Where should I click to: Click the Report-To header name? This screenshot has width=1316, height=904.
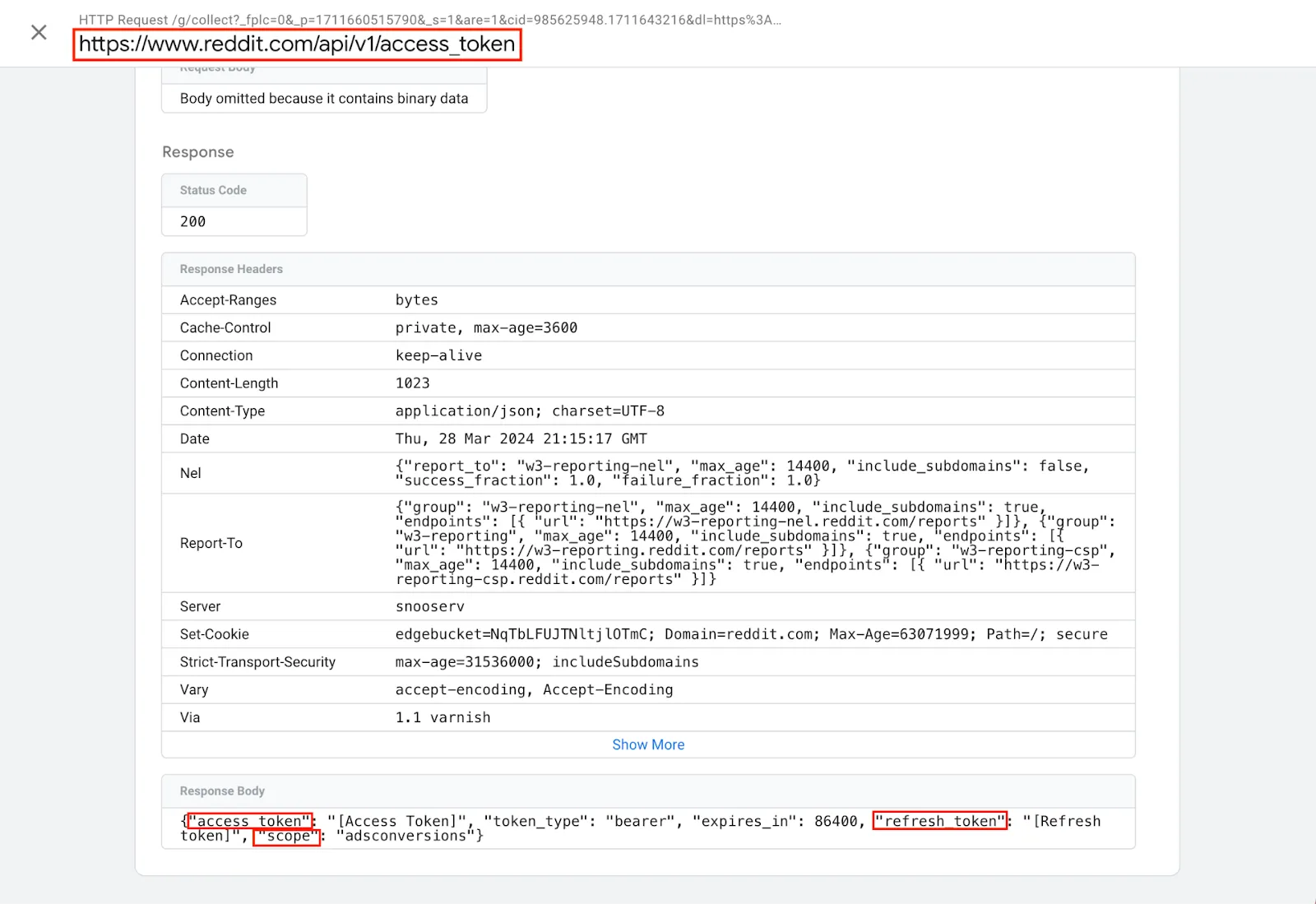tap(211, 543)
